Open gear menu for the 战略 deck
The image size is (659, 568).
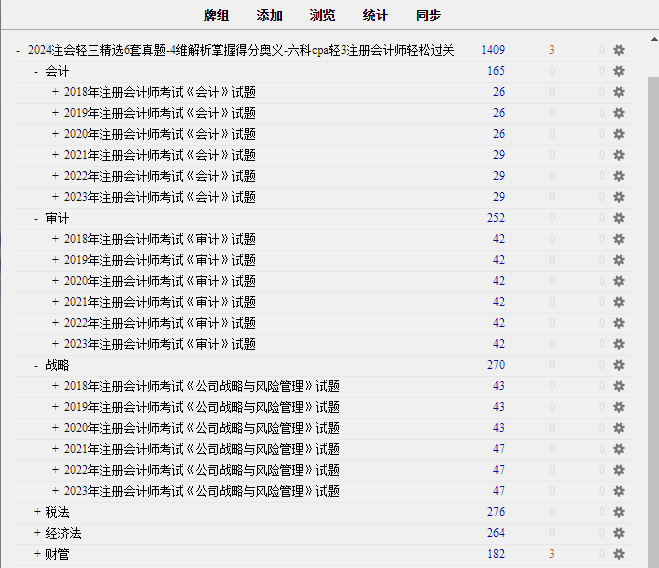click(x=619, y=365)
